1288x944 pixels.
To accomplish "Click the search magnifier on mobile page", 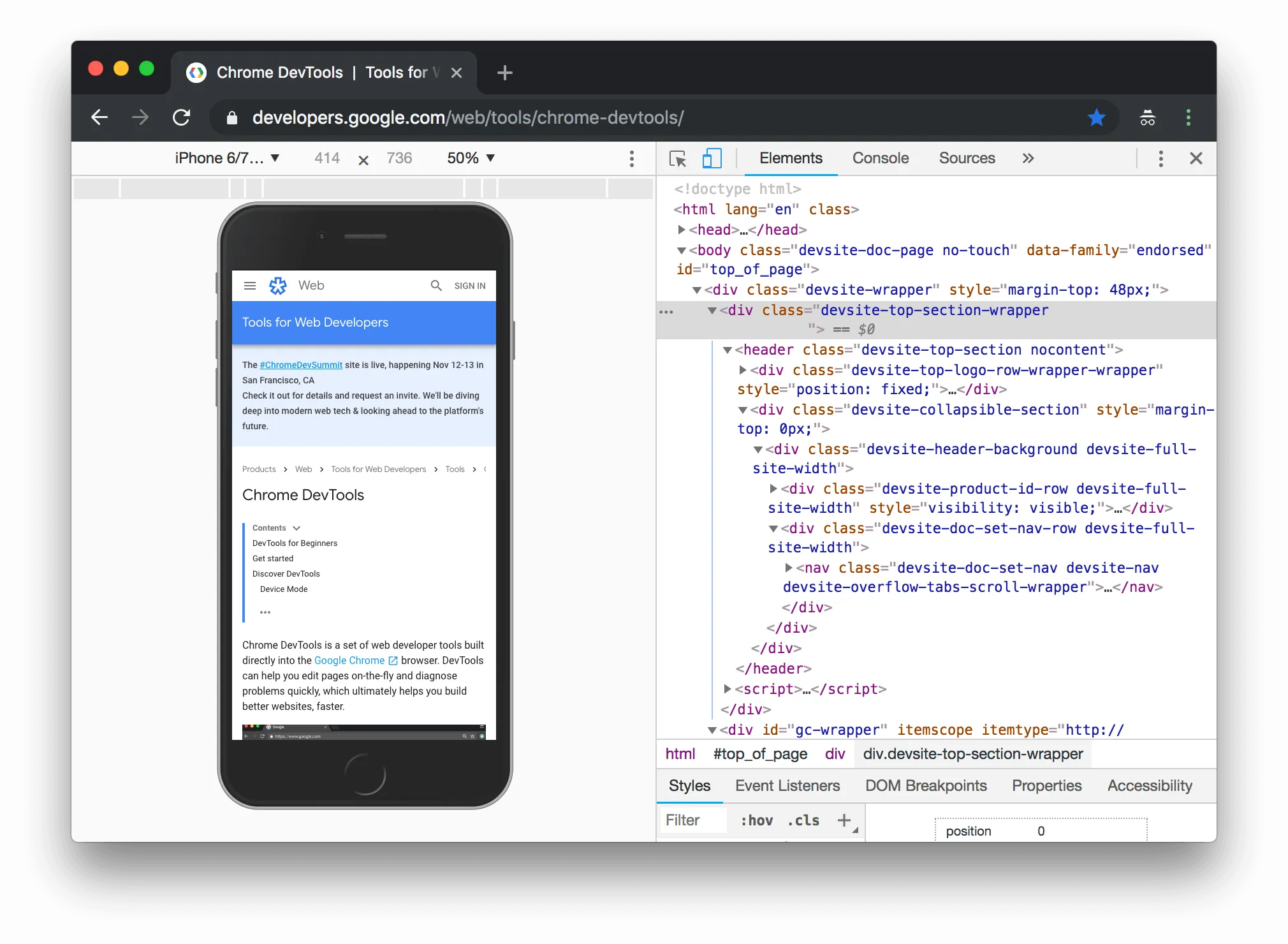I will [x=436, y=286].
